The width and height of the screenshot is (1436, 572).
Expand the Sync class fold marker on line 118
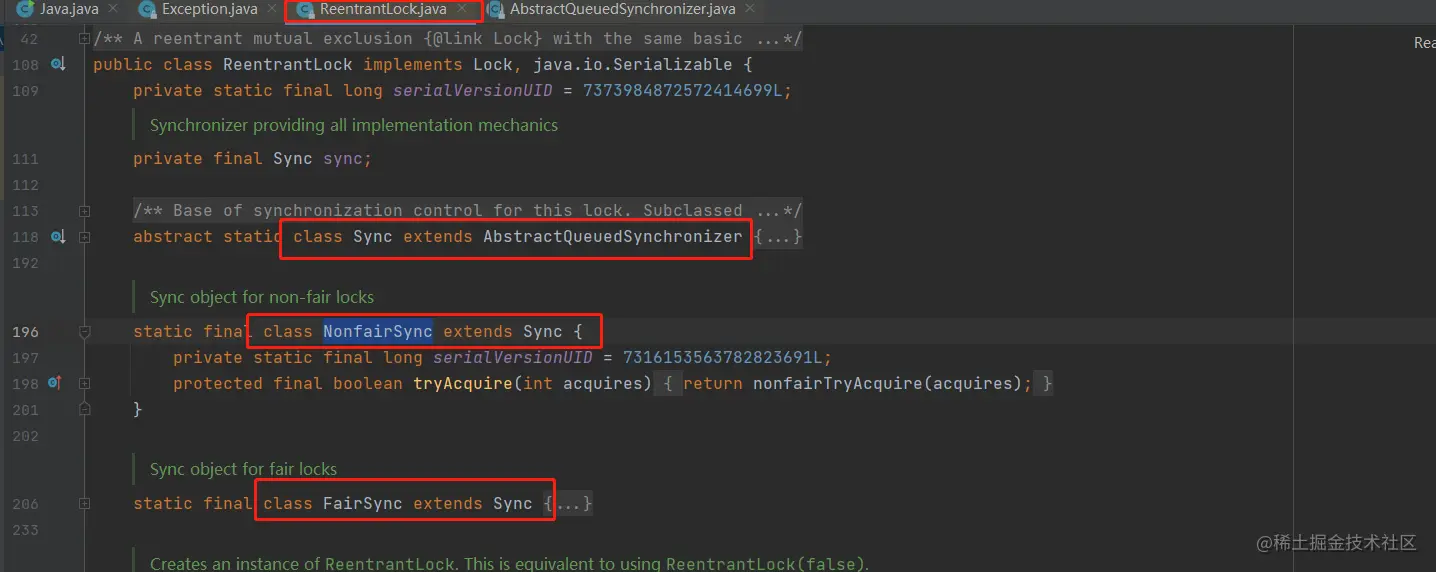coord(85,237)
